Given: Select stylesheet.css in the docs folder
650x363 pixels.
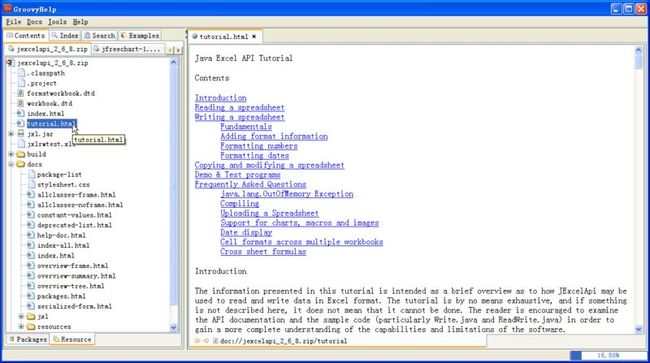Looking at the screenshot, I should pos(63,184).
